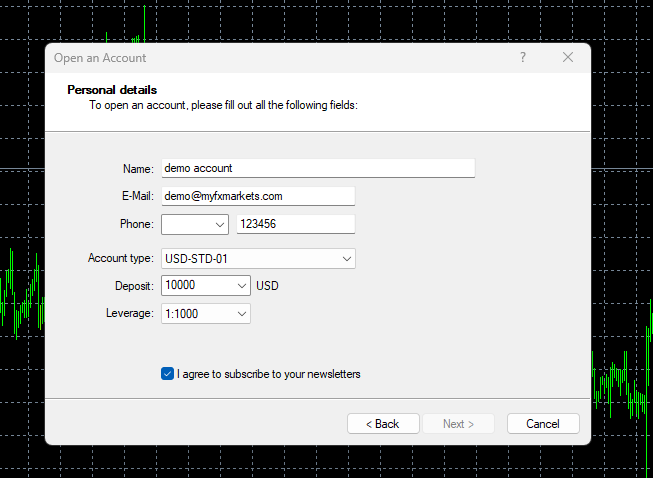Image resolution: width=653 pixels, height=478 pixels.
Task: Focus the E-Mail input field
Action: point(258,196)
